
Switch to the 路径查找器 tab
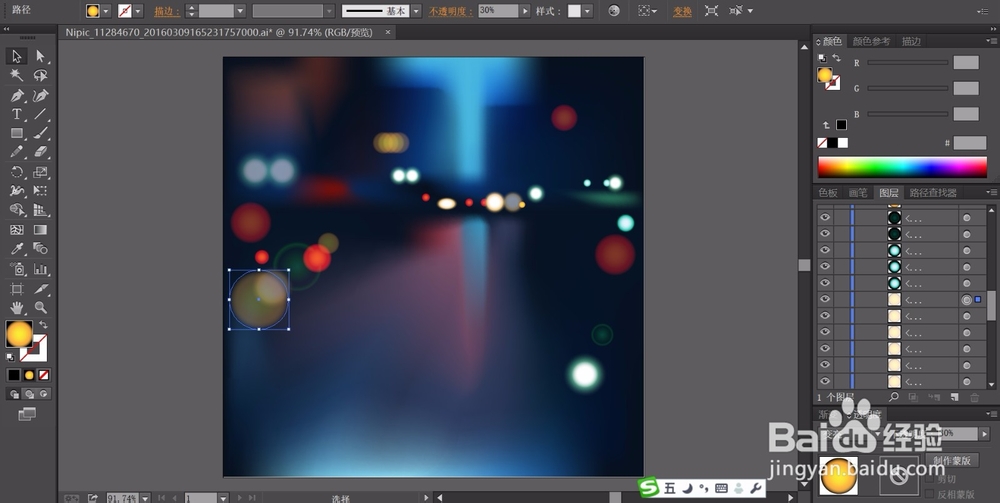click(x=933, y=193)
